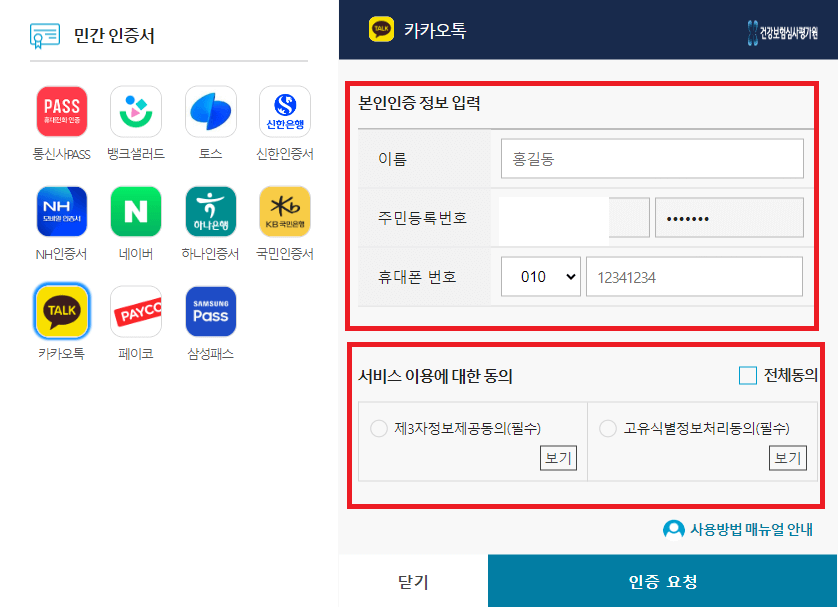Viewport: 838px width, 607px height.
Task: Open the 010 phone prefix dropdown
Action: click(541, 276)
